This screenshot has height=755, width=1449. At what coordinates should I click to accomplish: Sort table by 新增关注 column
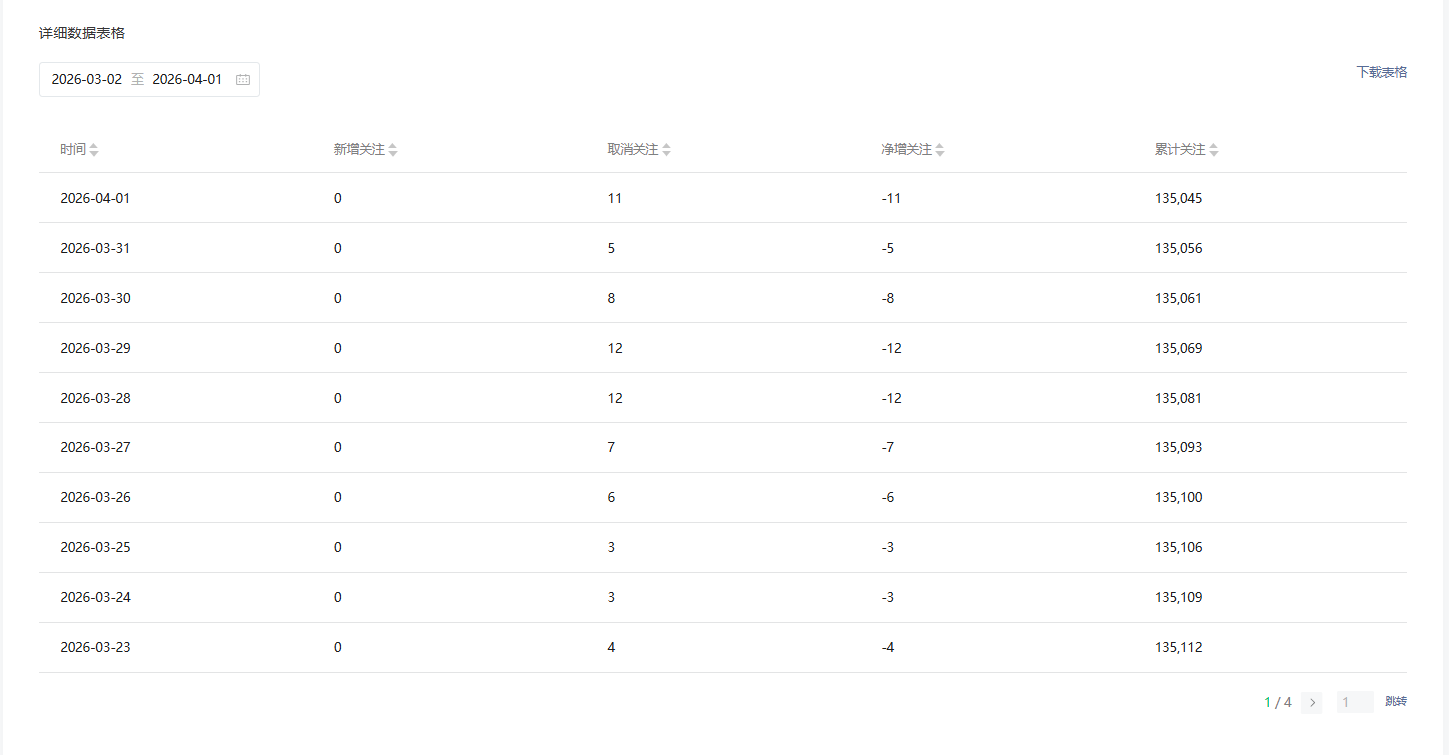[x=393, y=150]
